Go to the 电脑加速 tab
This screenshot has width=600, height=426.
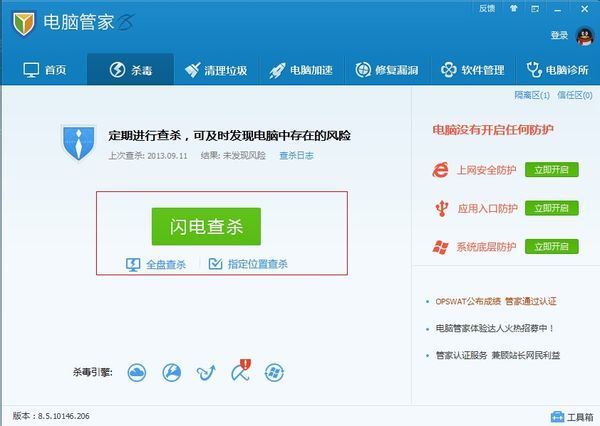[x=302, y=70]
